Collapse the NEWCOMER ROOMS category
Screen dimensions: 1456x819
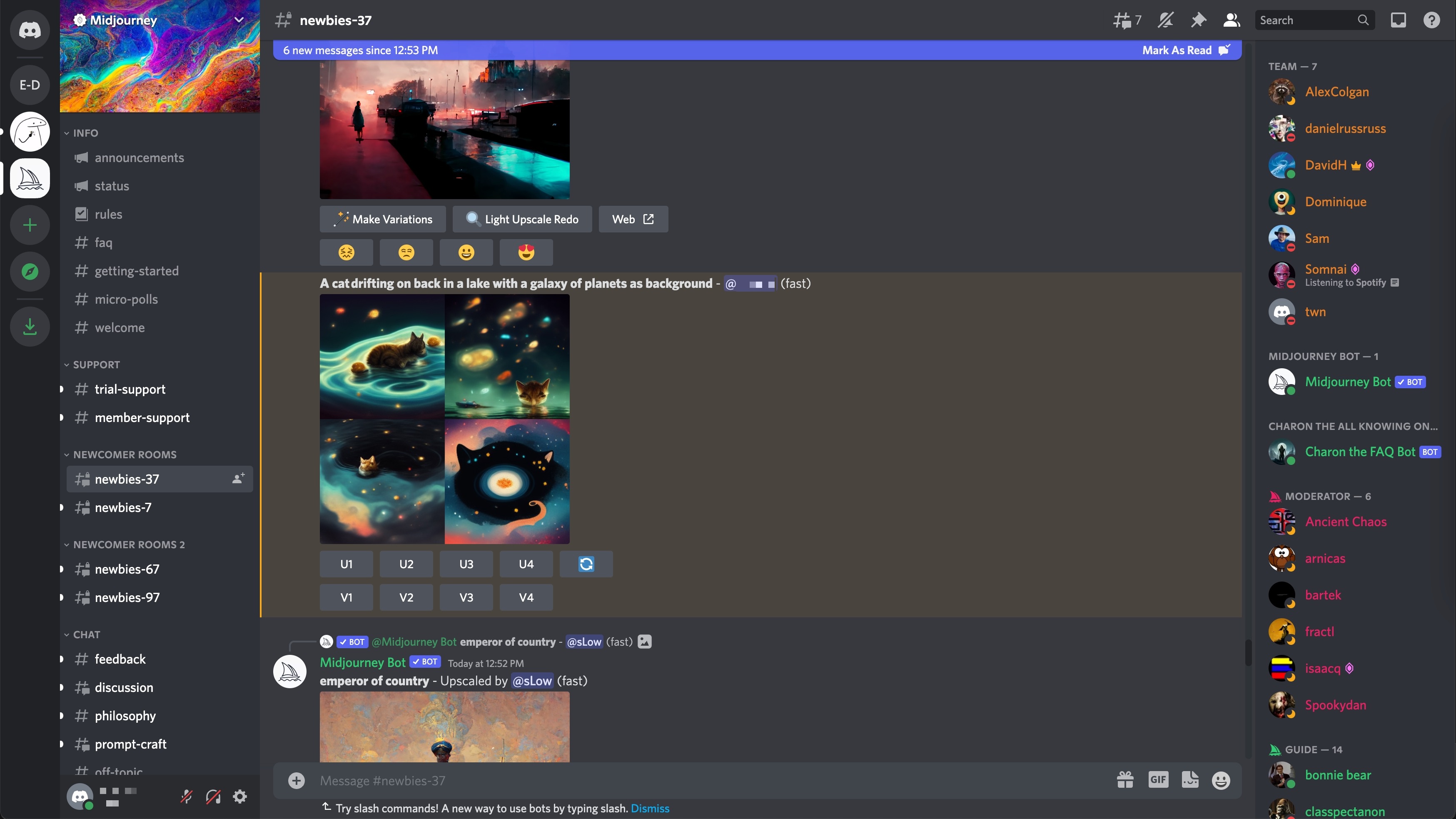(x=125, y=454)
